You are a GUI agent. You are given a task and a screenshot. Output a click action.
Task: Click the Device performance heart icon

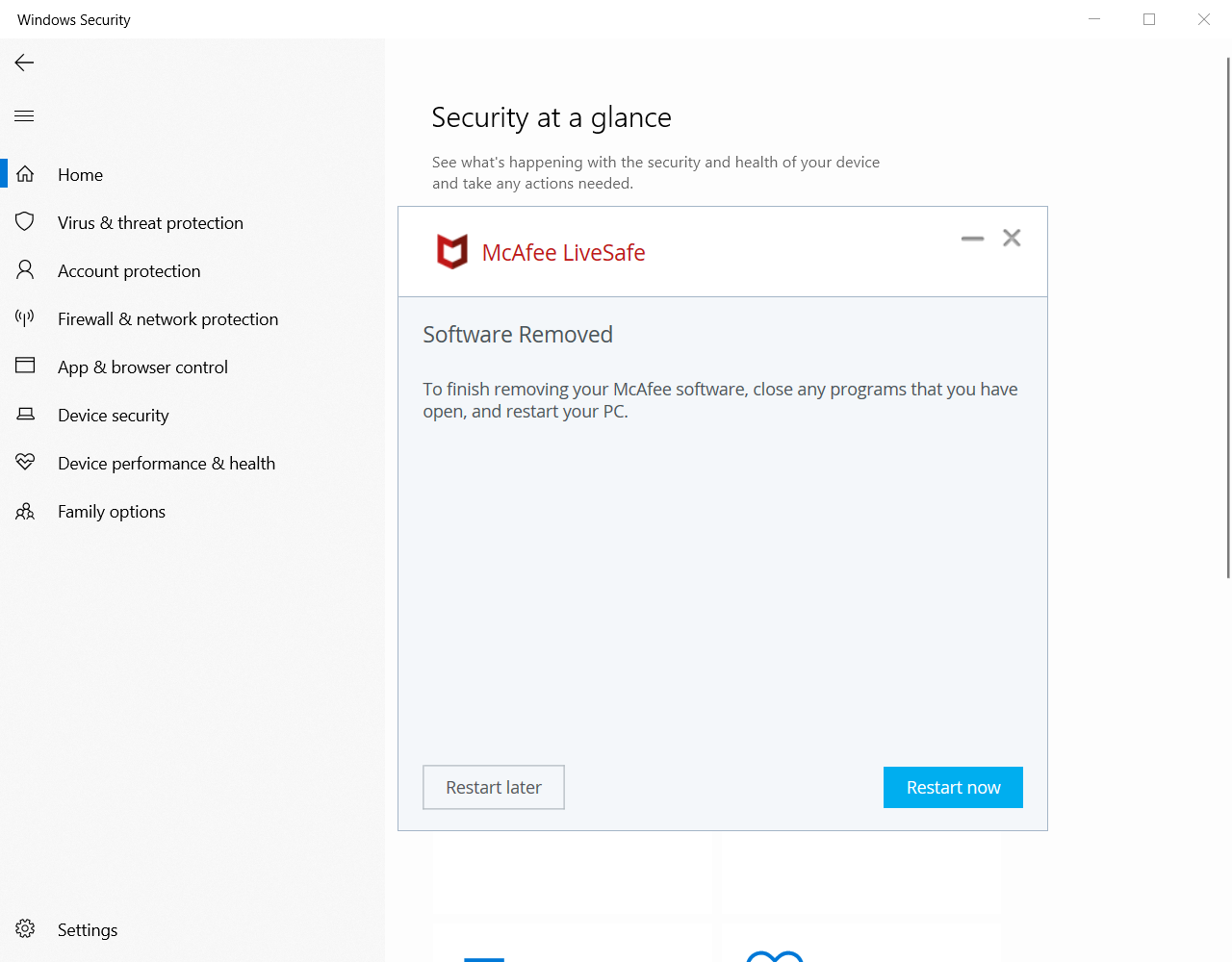click(25, 462)
